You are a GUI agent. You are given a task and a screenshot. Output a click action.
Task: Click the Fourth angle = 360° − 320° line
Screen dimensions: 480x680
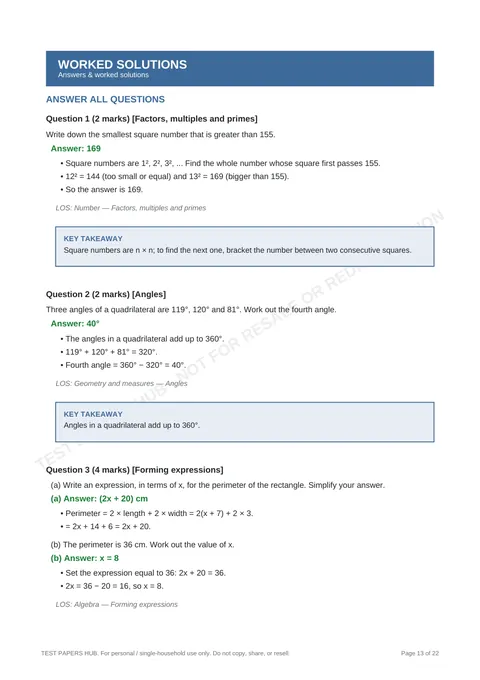pyautogui.click(x=123, y=365)
